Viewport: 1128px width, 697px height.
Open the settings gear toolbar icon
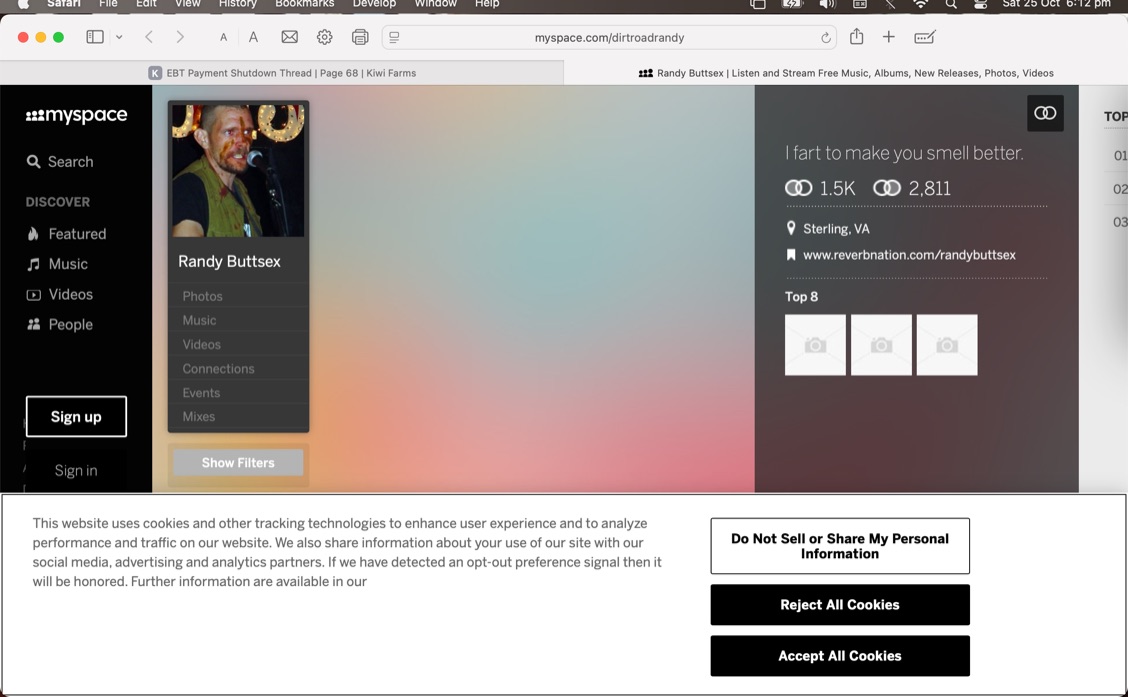324,37
